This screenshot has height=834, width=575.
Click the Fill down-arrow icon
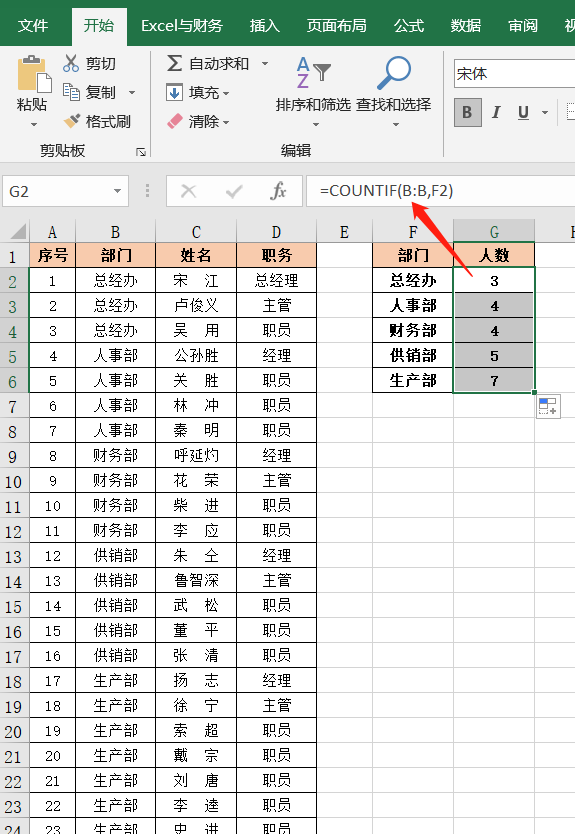[174, 93]
